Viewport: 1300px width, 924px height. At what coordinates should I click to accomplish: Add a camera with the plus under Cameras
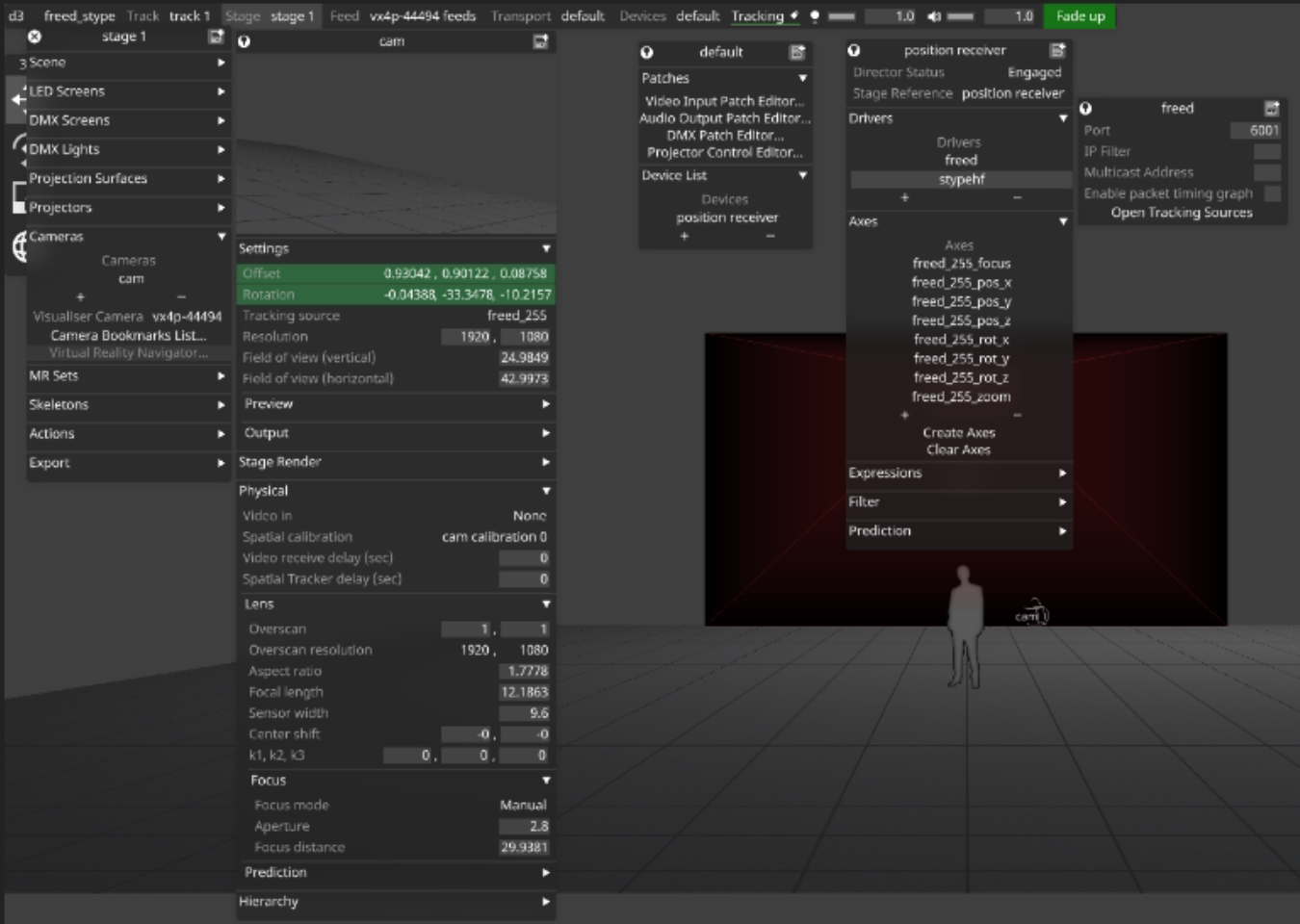pos(80,297)
